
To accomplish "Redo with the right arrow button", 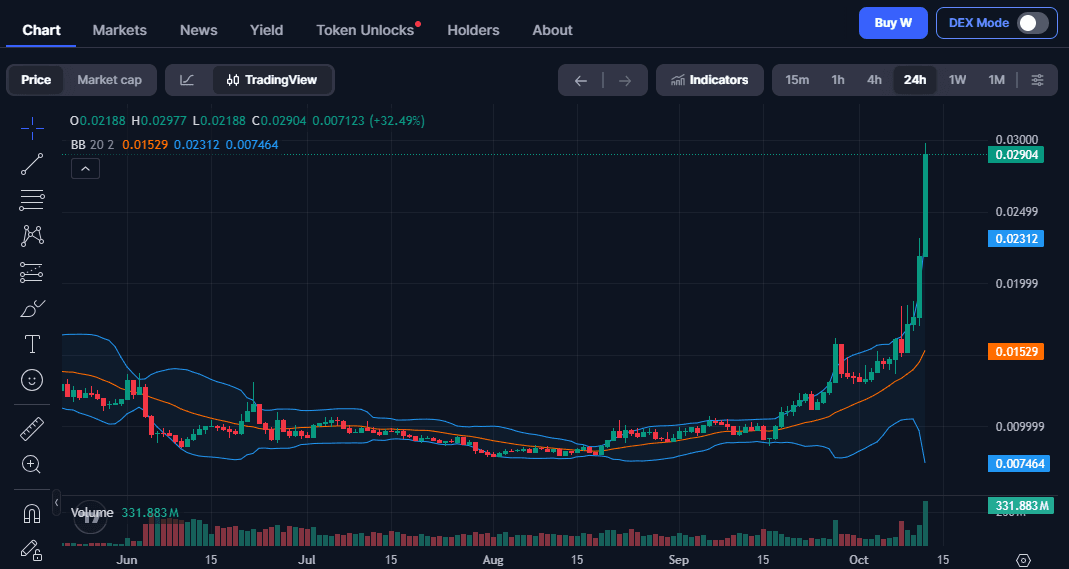I will [x=624, y=80].
